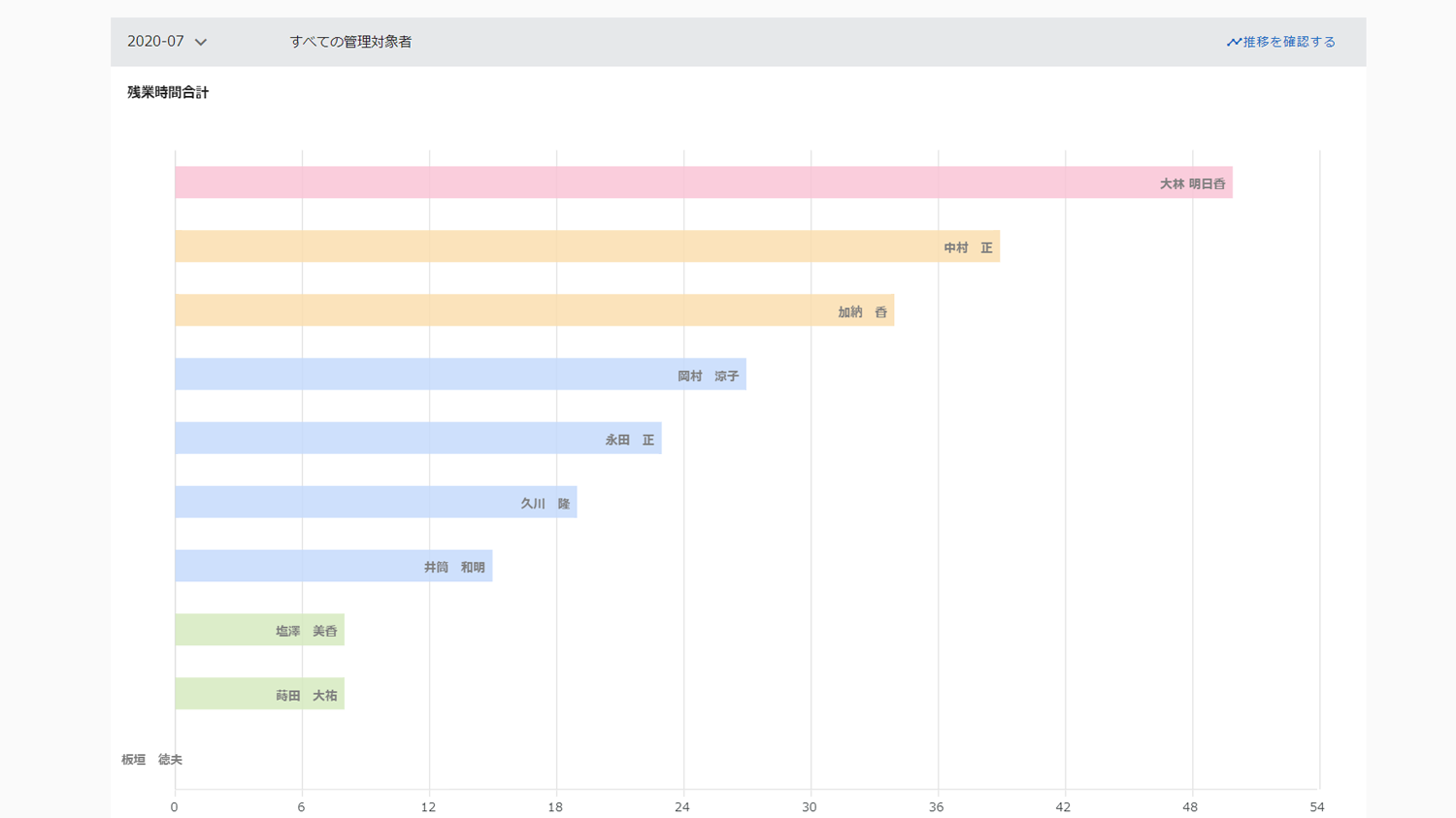Viewport: 1456px width, 818px height.
Task: Click the orange bar labeled 中村 正
Action: tap(586, 246)
